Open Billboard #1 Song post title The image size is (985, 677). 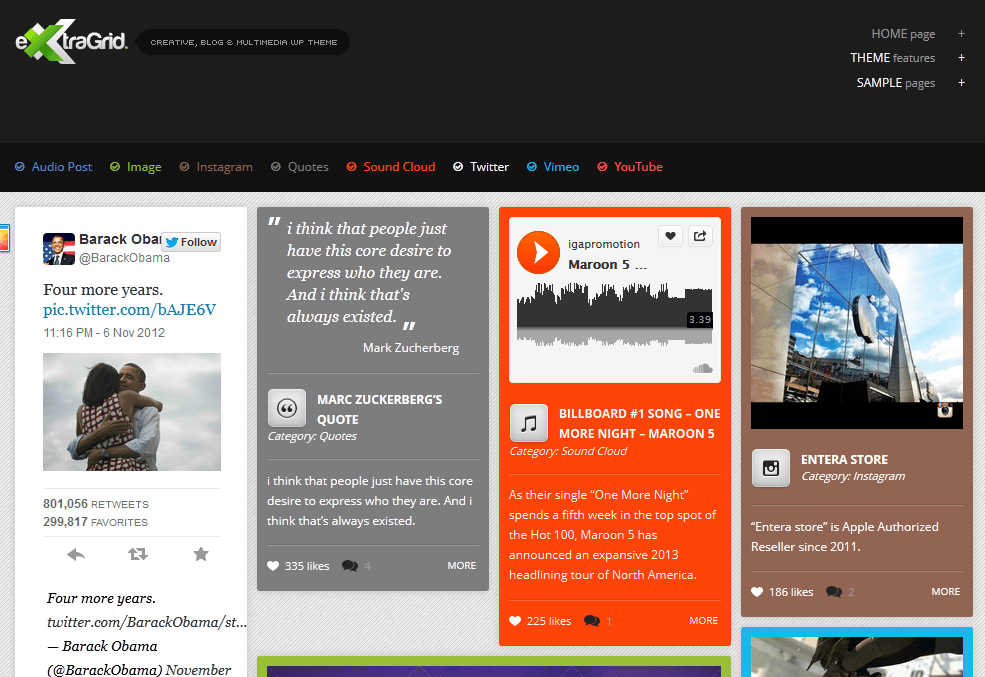point(639,423)
